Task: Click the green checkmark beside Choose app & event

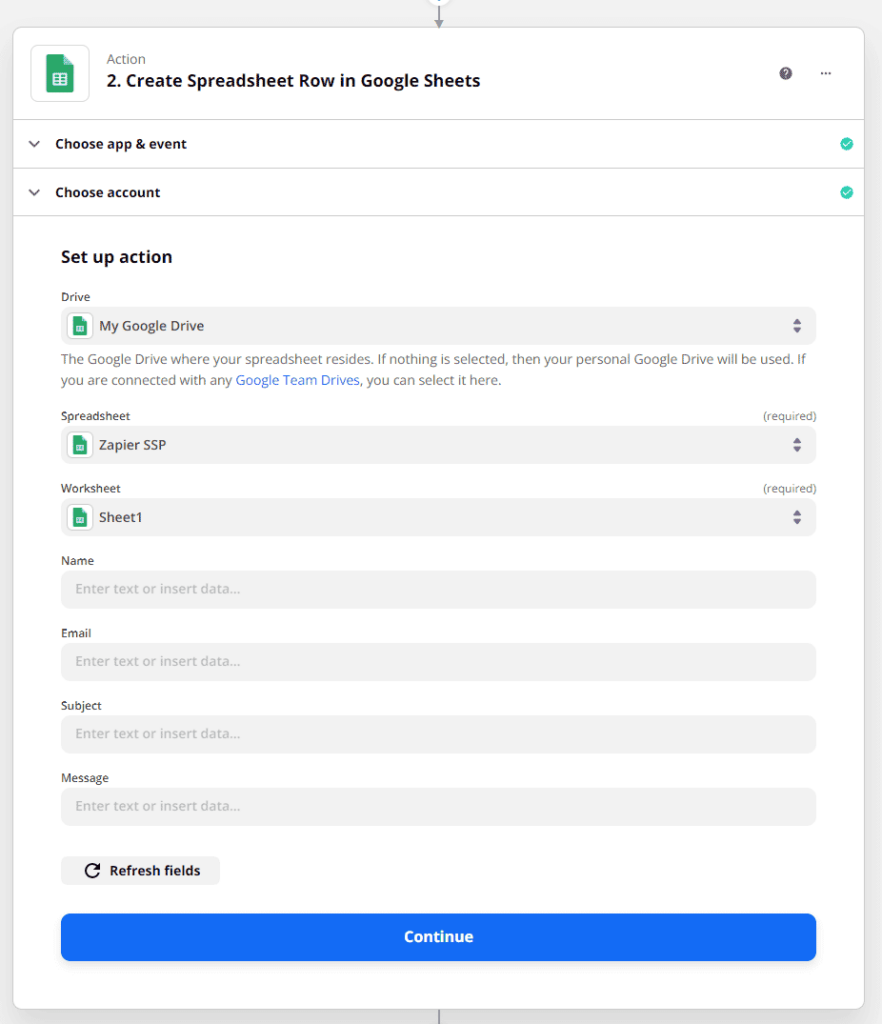Action: pyautogui.click(x=846, y=144)
